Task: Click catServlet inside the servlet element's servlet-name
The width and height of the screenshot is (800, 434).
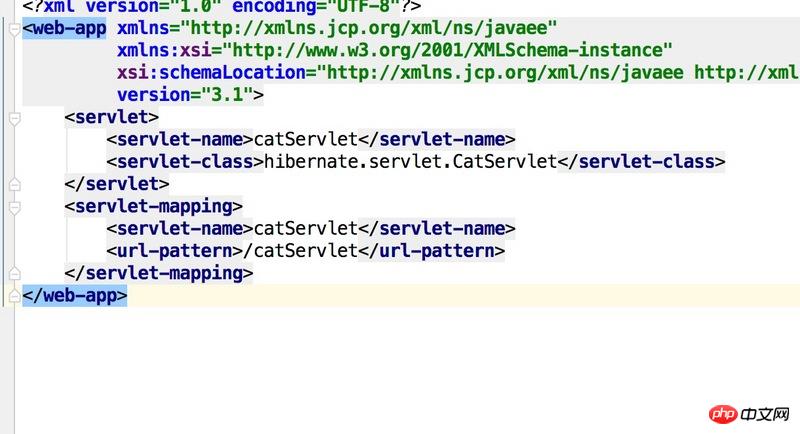Action: click(306, 139)
